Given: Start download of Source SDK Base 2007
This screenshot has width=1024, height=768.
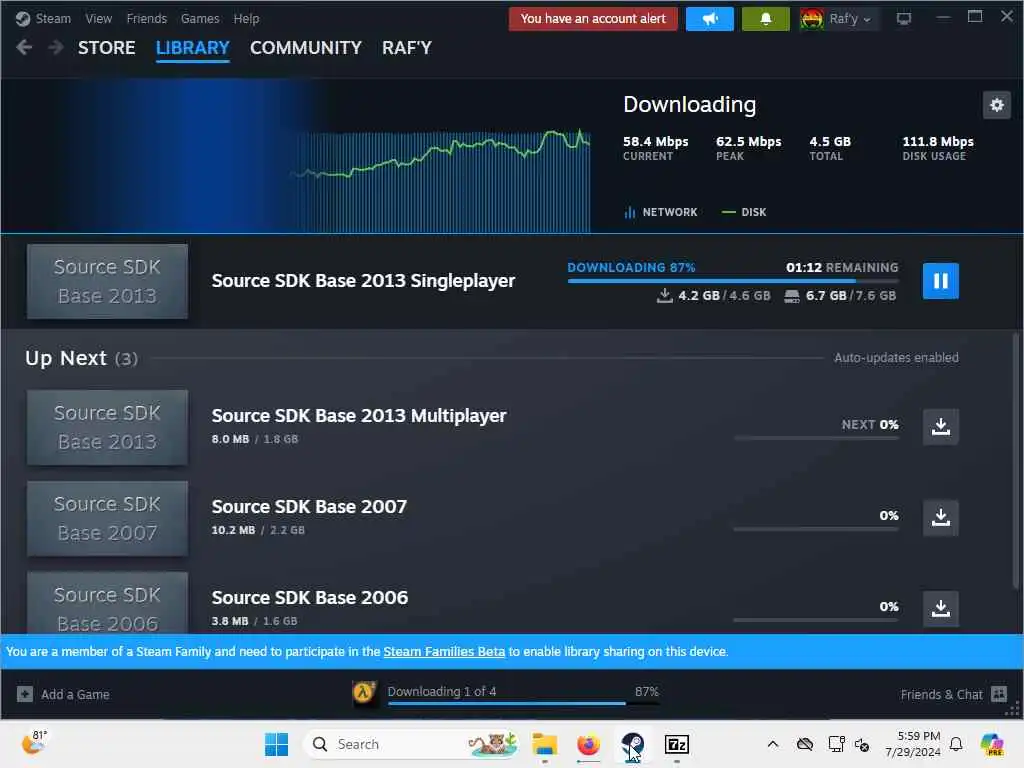Looking at the screenshot, I should click(940, 517).
